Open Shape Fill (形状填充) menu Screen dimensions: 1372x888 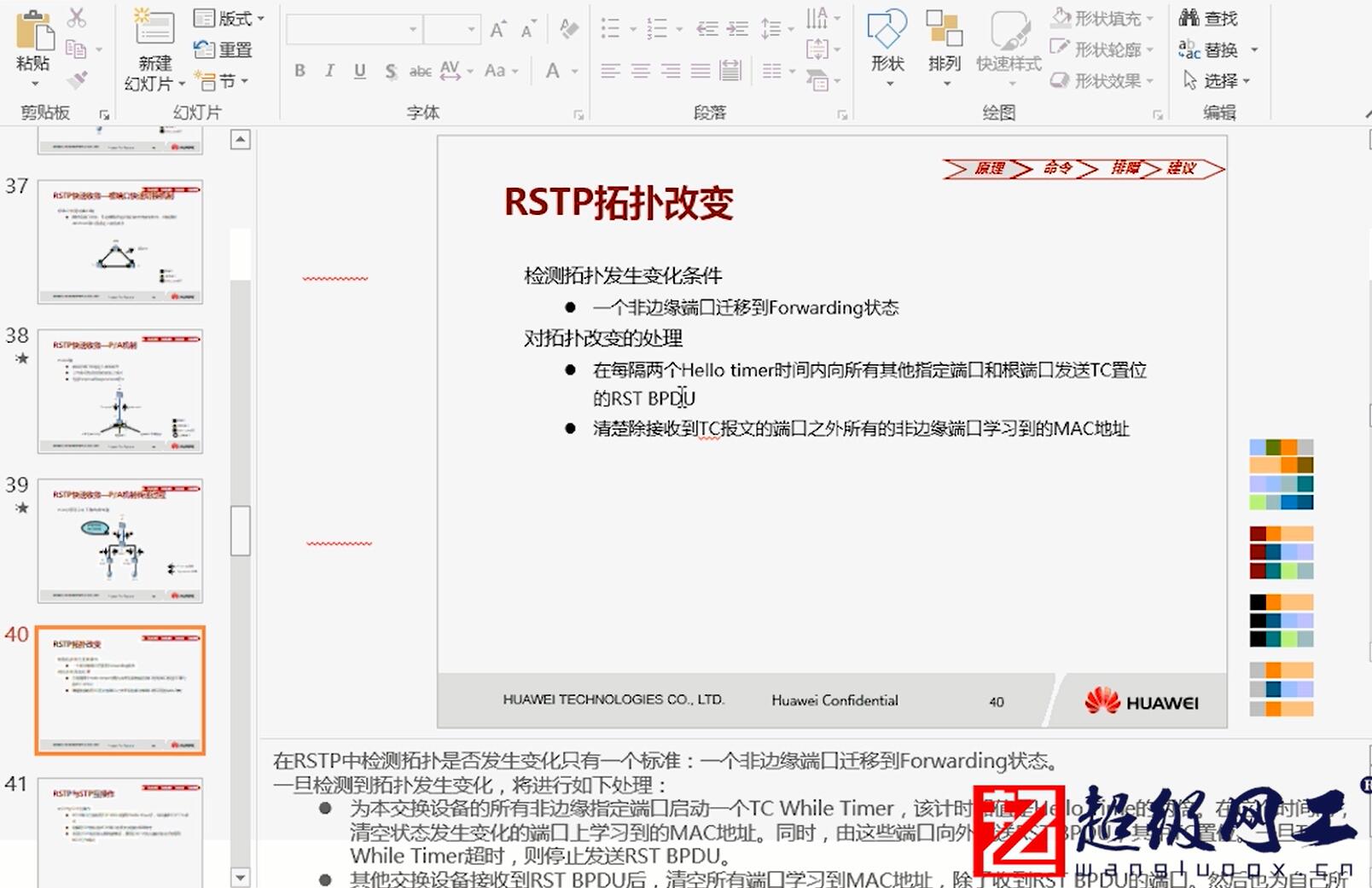coord(1102,18)
